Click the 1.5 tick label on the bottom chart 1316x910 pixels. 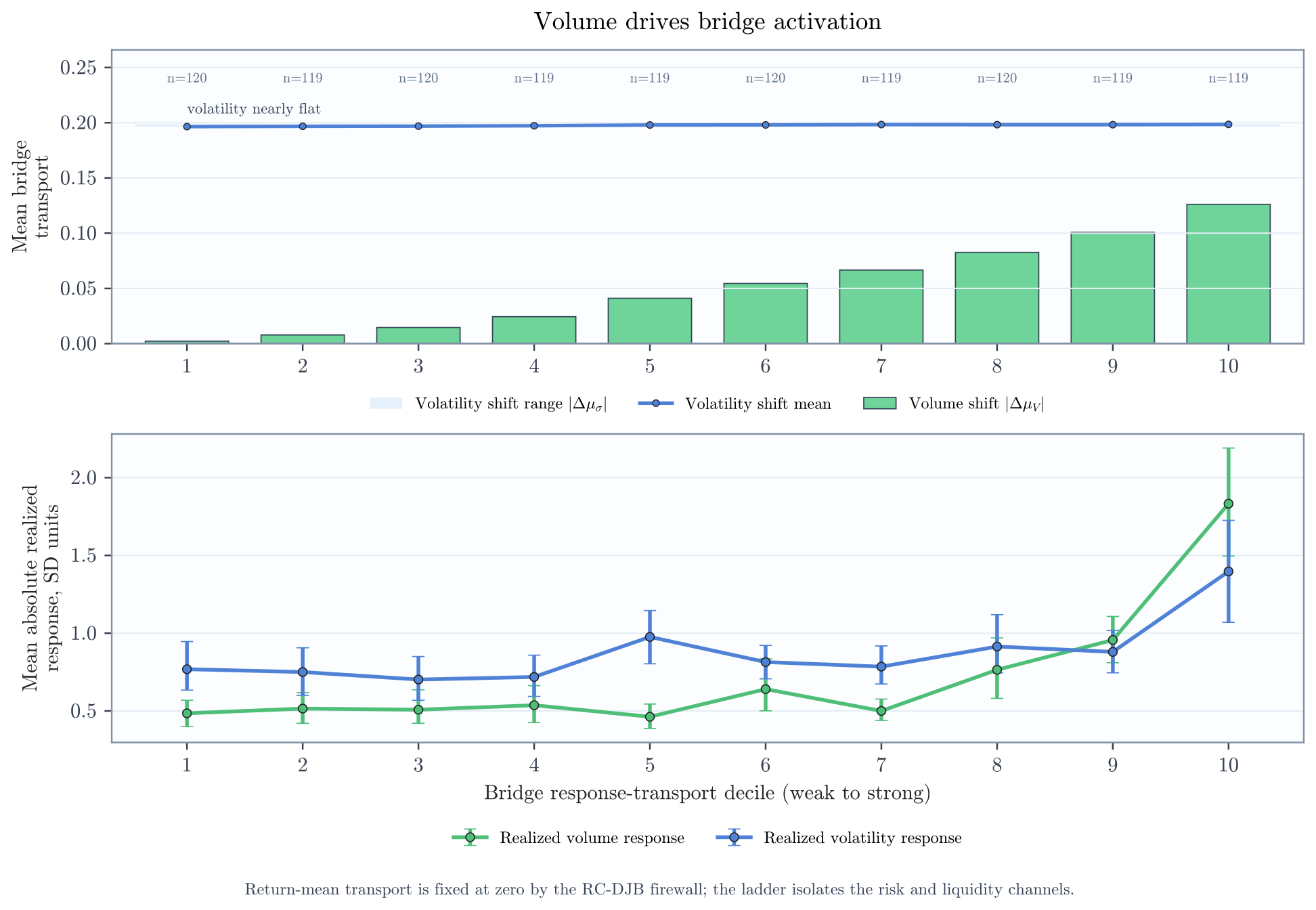point(85,556)
